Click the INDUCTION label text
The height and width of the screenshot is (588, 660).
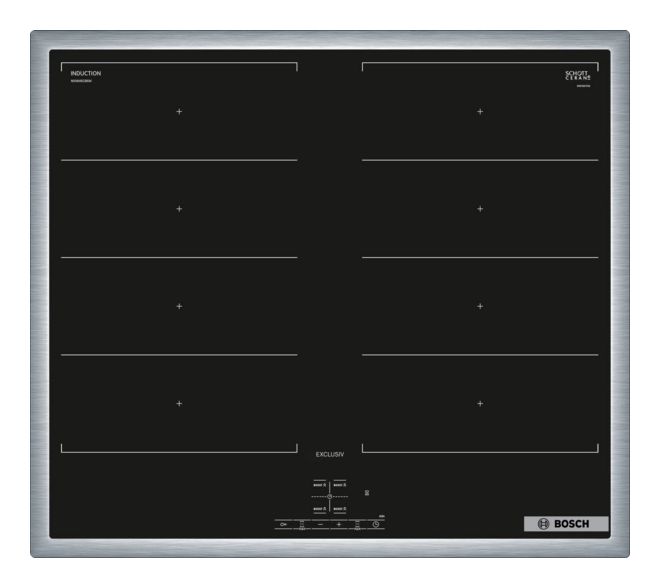click(86, 73)
